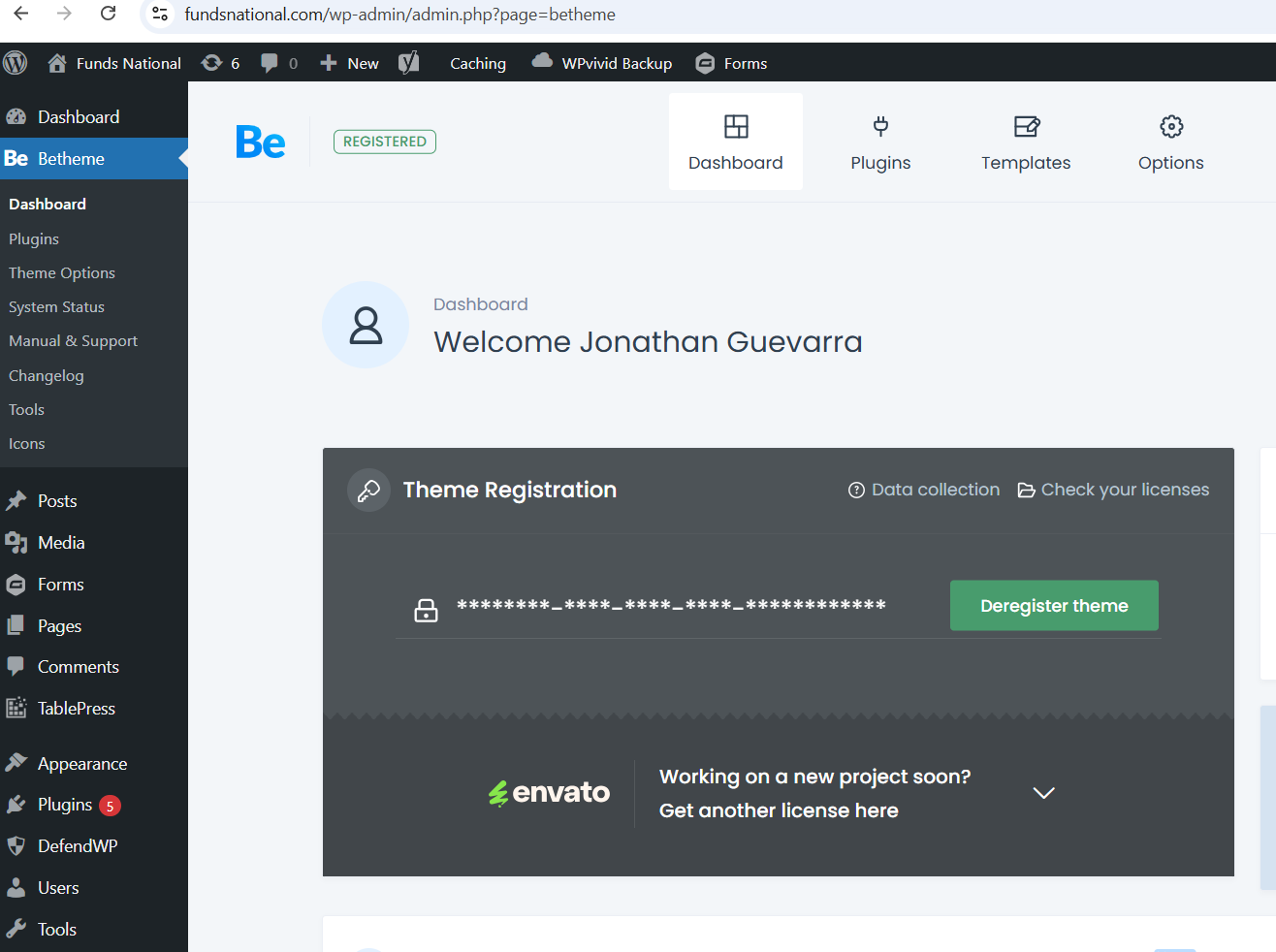Click the browser reload icon
1276x952 pixels.
(109, 14)
